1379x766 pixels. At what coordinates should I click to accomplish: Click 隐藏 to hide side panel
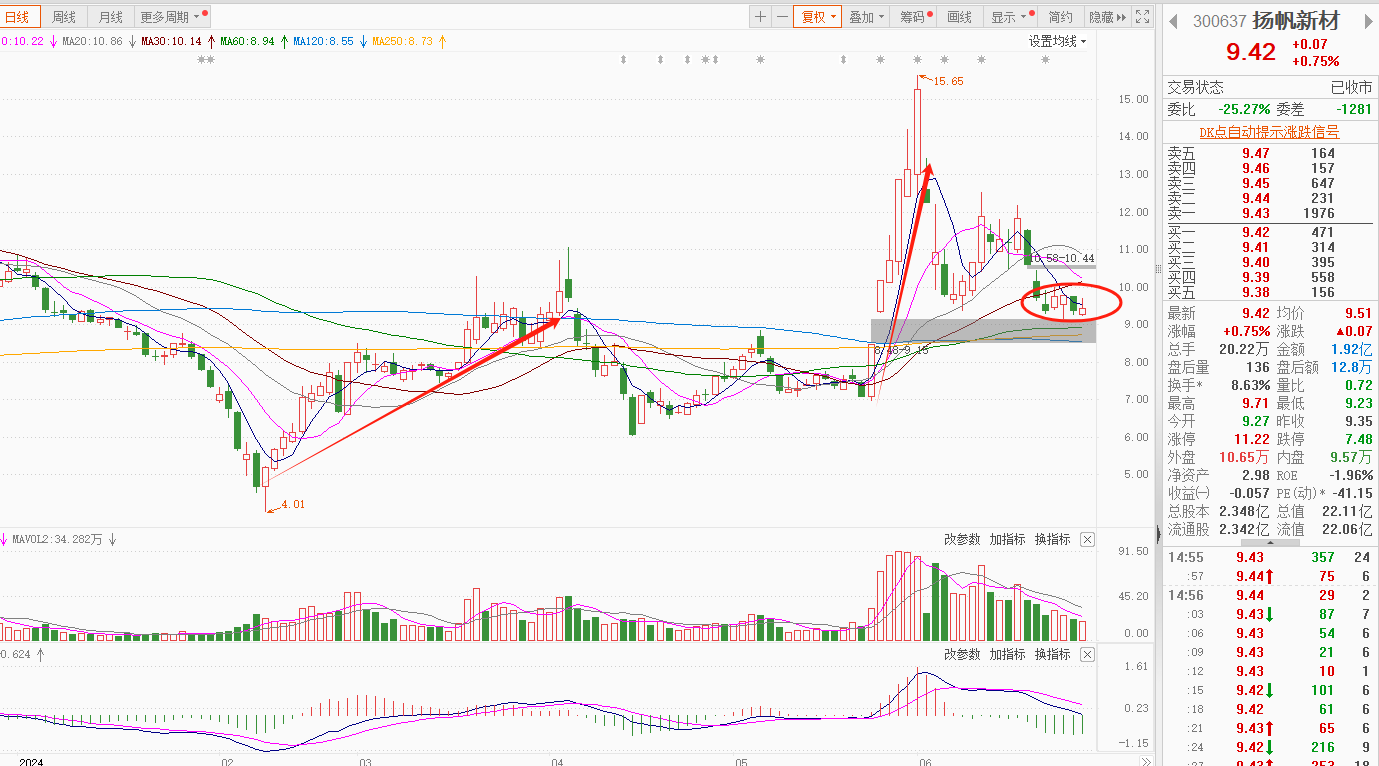1108,17
